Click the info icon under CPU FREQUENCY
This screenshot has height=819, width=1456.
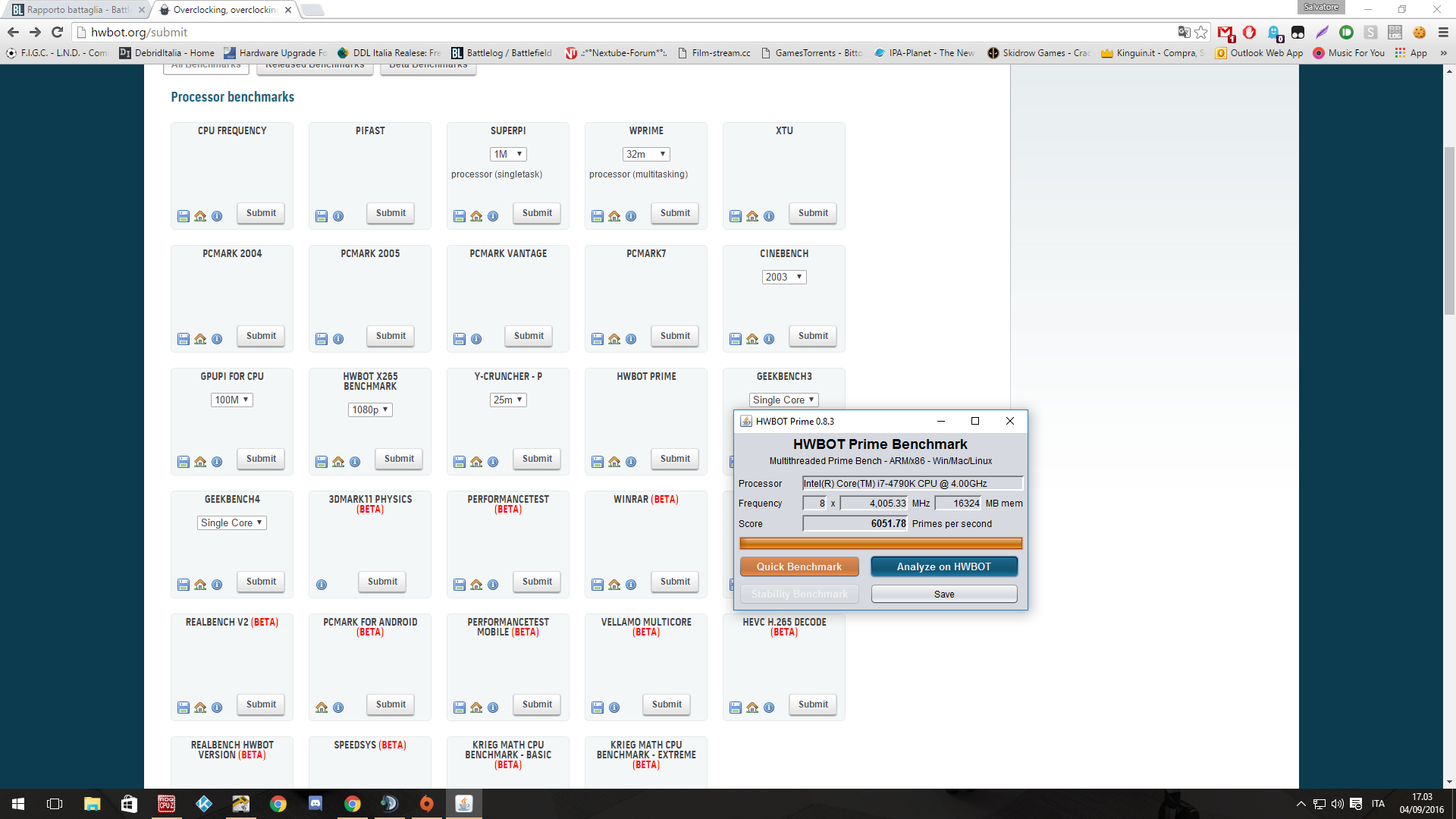(217, 216)
